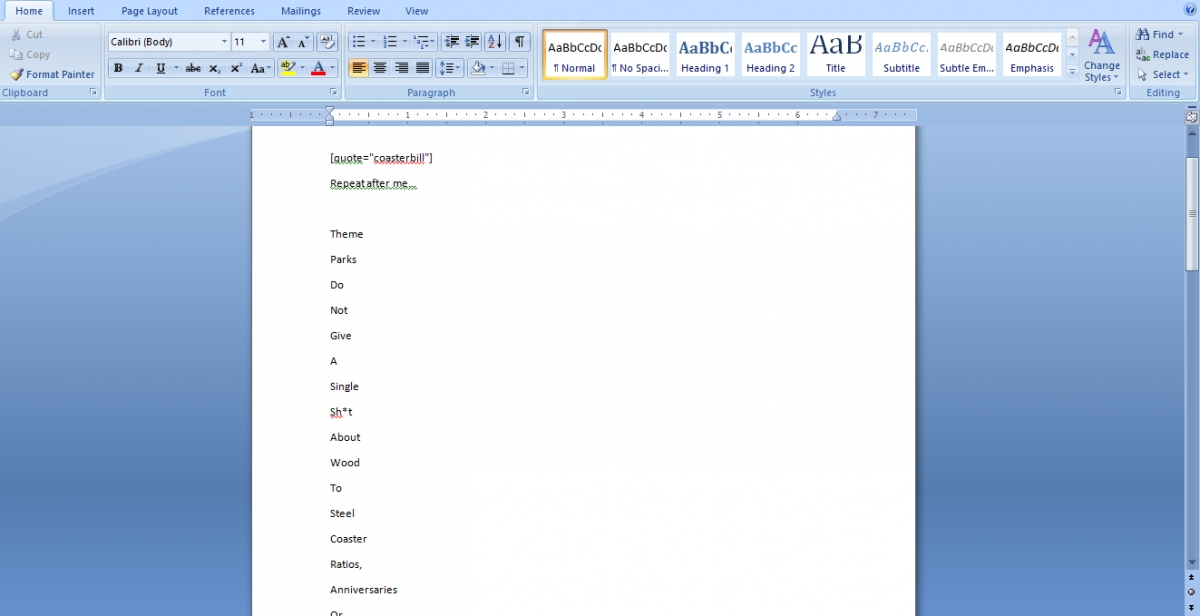Click the Grow Font icon
Image resolution: width=1200 pixels, height=616 pixels.
283,42
